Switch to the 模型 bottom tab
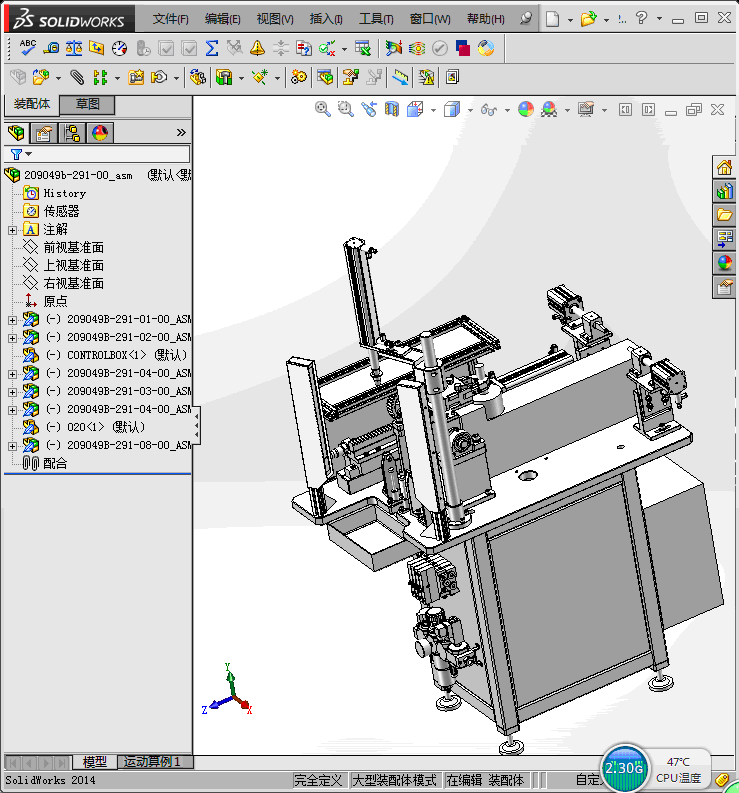Viewport: 739px width, 793px height. click(95, 762)
